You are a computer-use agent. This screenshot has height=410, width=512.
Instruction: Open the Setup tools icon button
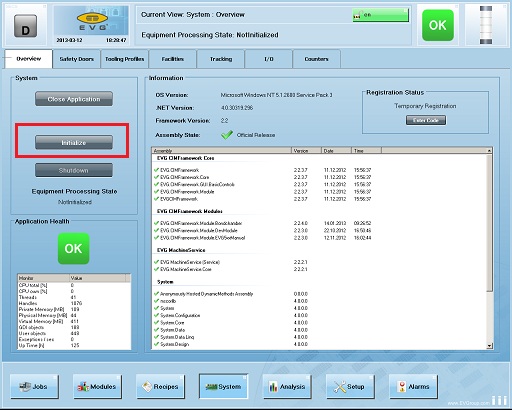coord(350,386)
